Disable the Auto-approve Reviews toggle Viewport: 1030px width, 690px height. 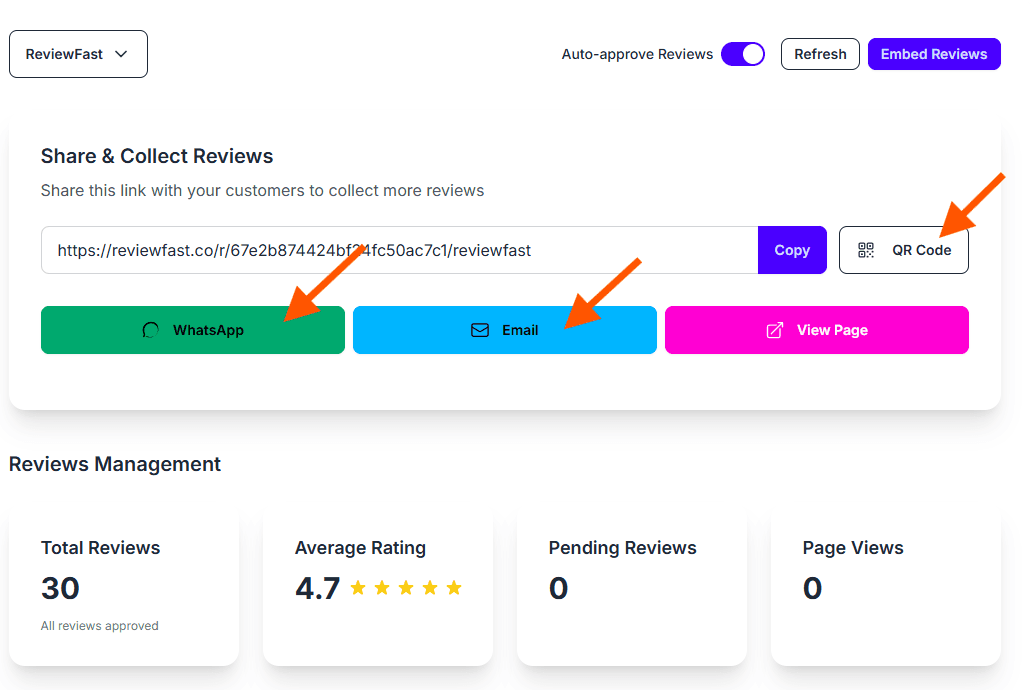(x=742, y=54)
